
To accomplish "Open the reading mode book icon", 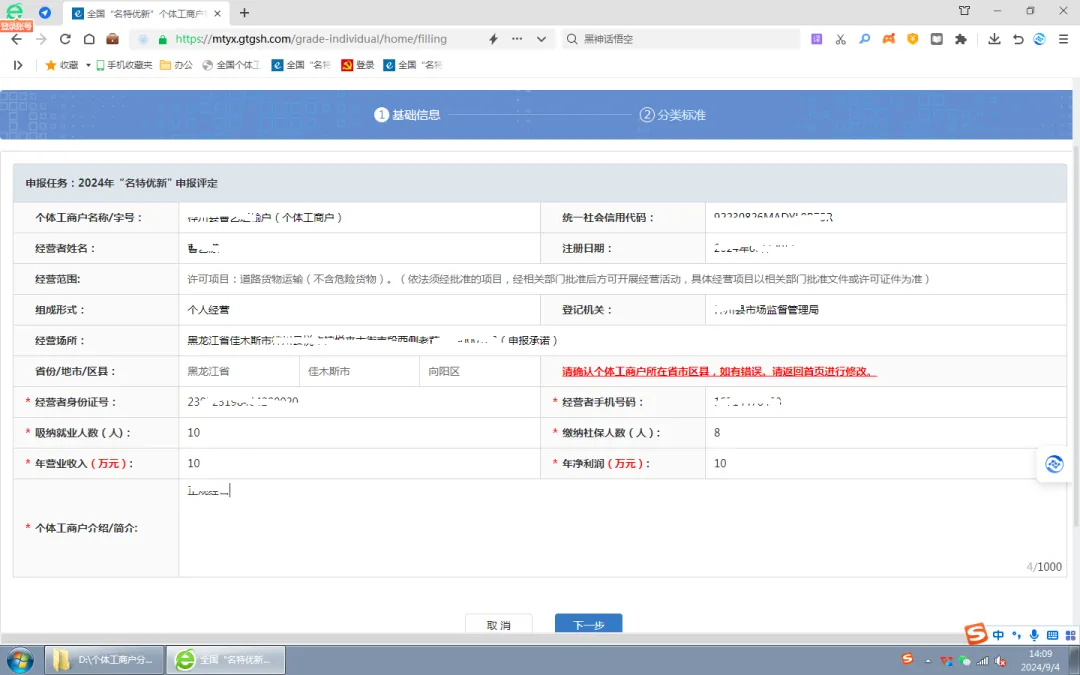I will [937, 39].
